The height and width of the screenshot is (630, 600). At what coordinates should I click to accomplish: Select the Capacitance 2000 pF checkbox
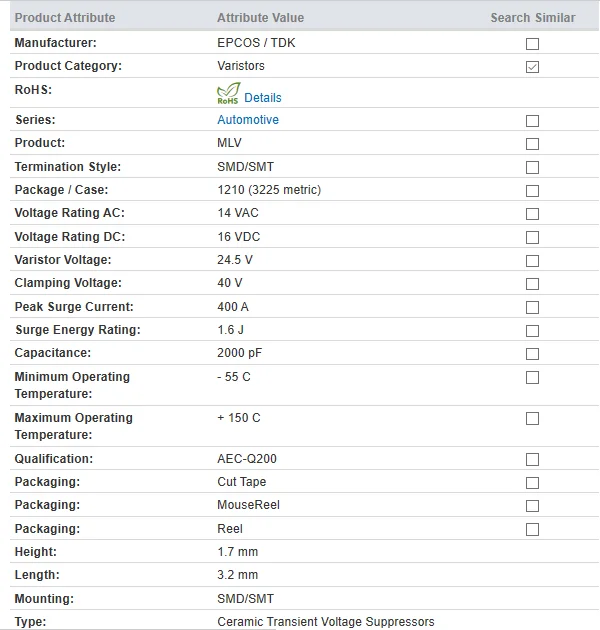pos(532,354)
